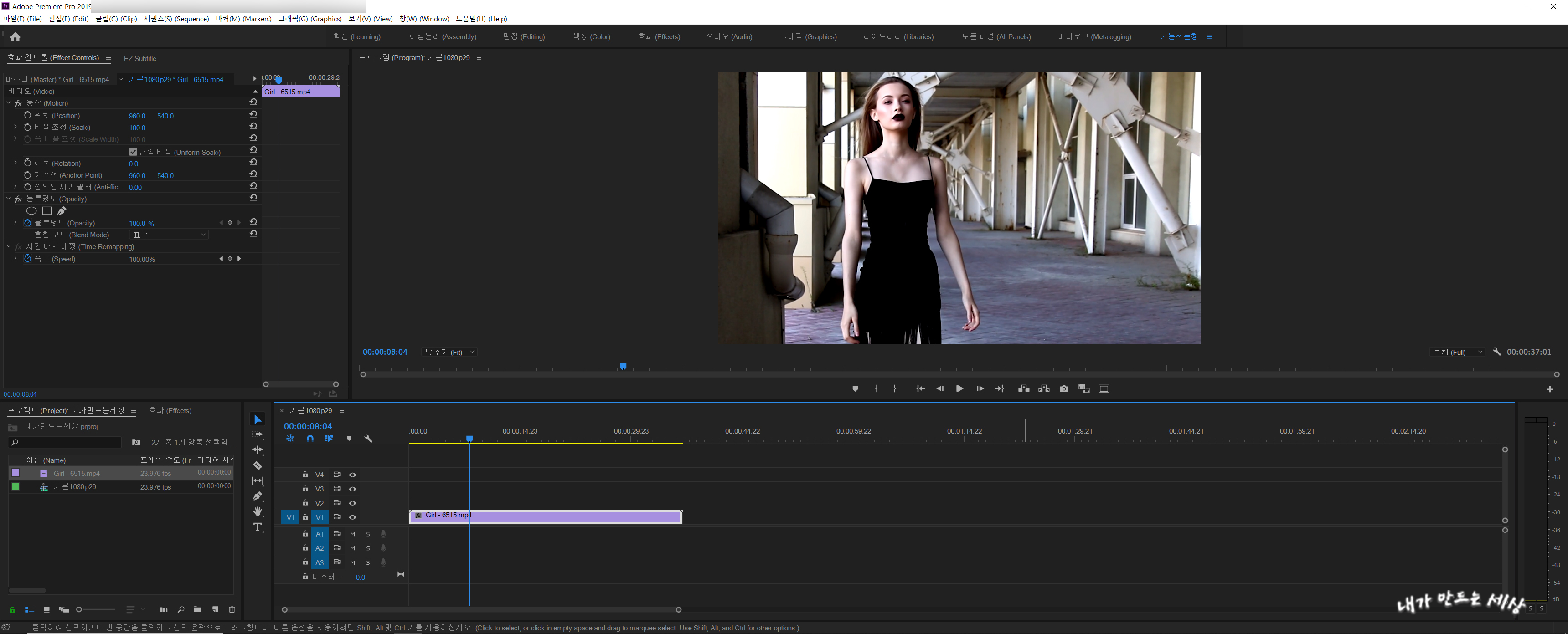Select the Type tool

[258, 527]
